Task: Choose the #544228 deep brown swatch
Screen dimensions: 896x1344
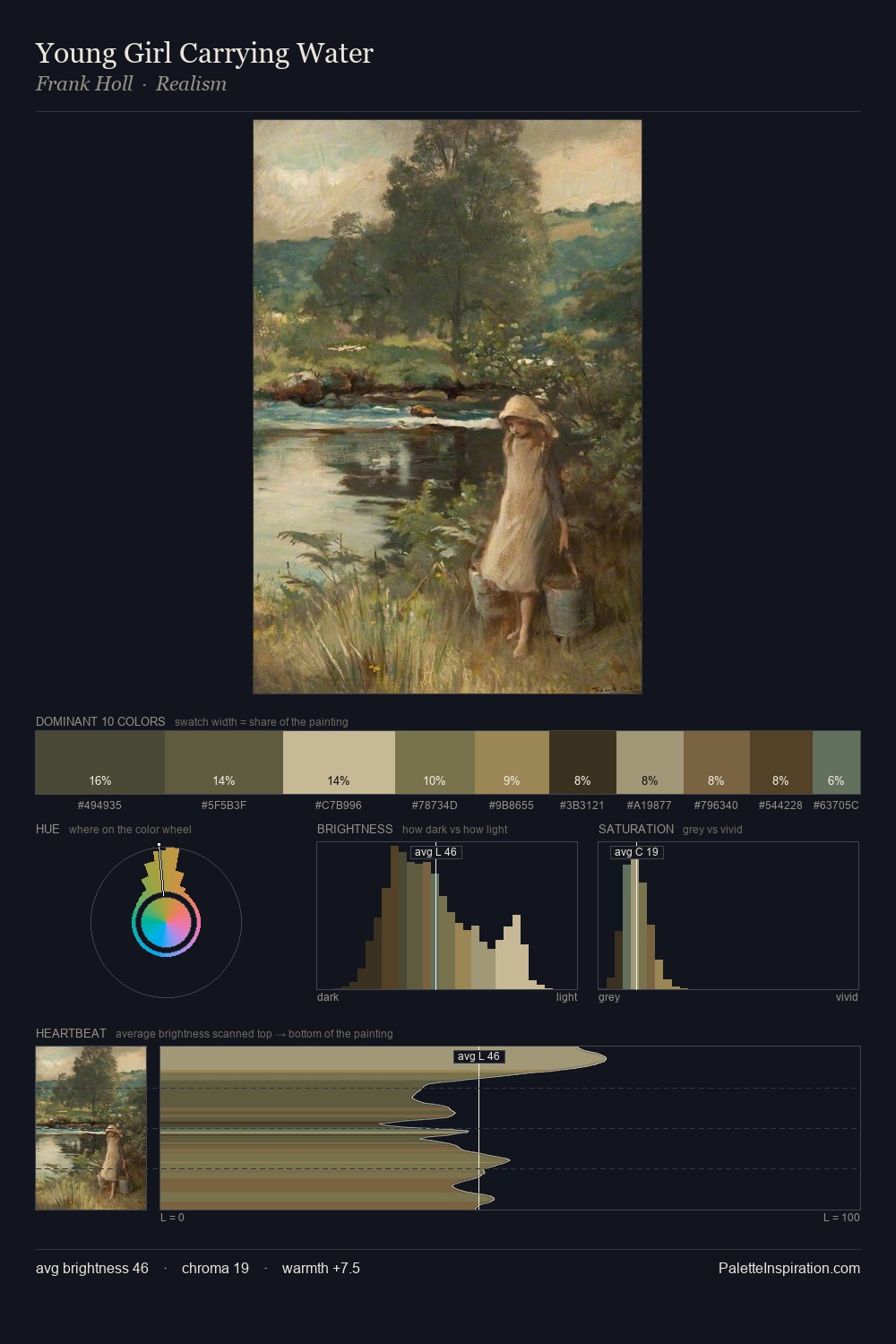Action: point(780,762)
